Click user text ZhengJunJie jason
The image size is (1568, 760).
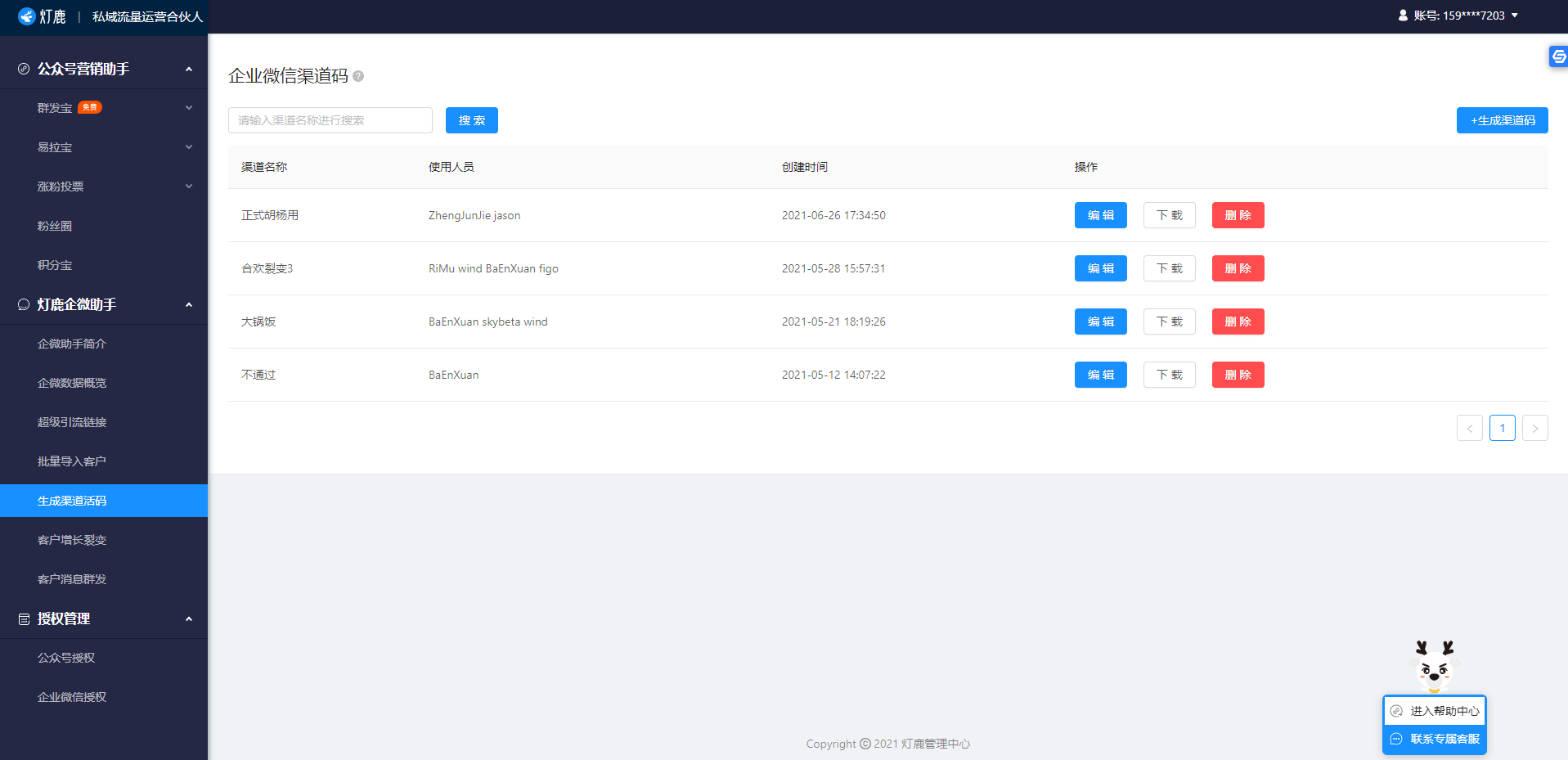point(474,215)
